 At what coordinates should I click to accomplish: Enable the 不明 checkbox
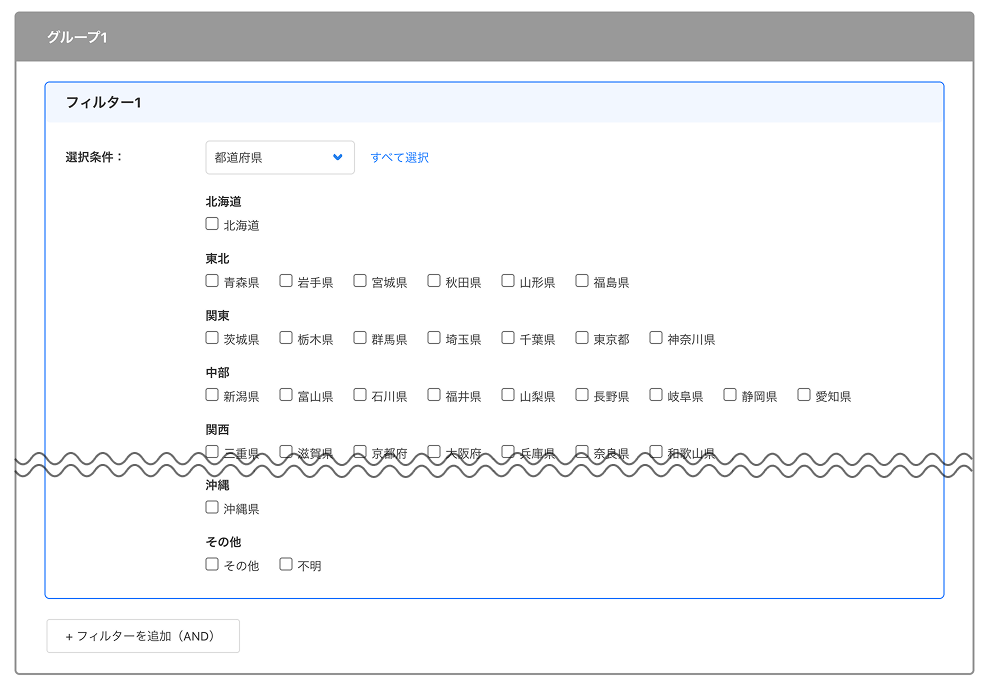pos(286,564)
